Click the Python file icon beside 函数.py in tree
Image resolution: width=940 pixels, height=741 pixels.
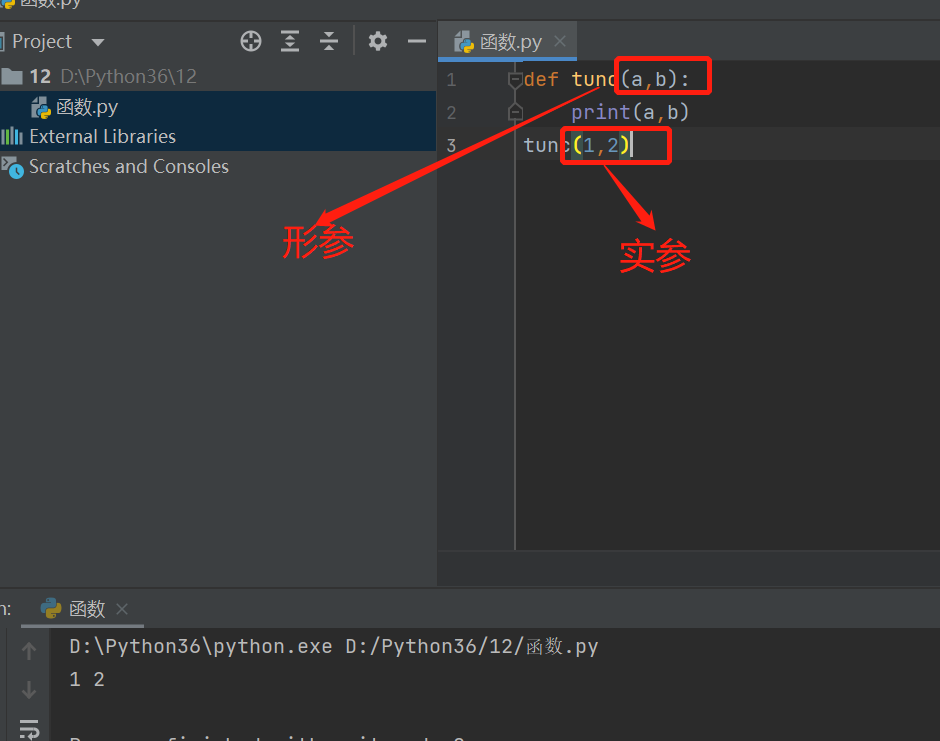41,107
